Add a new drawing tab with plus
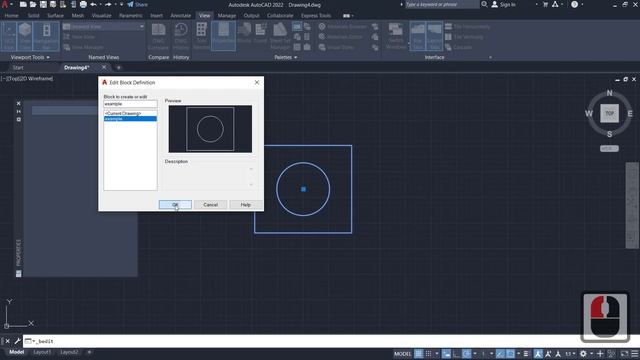The height and width of the screenshot is (360, 640). coord(119,68)
